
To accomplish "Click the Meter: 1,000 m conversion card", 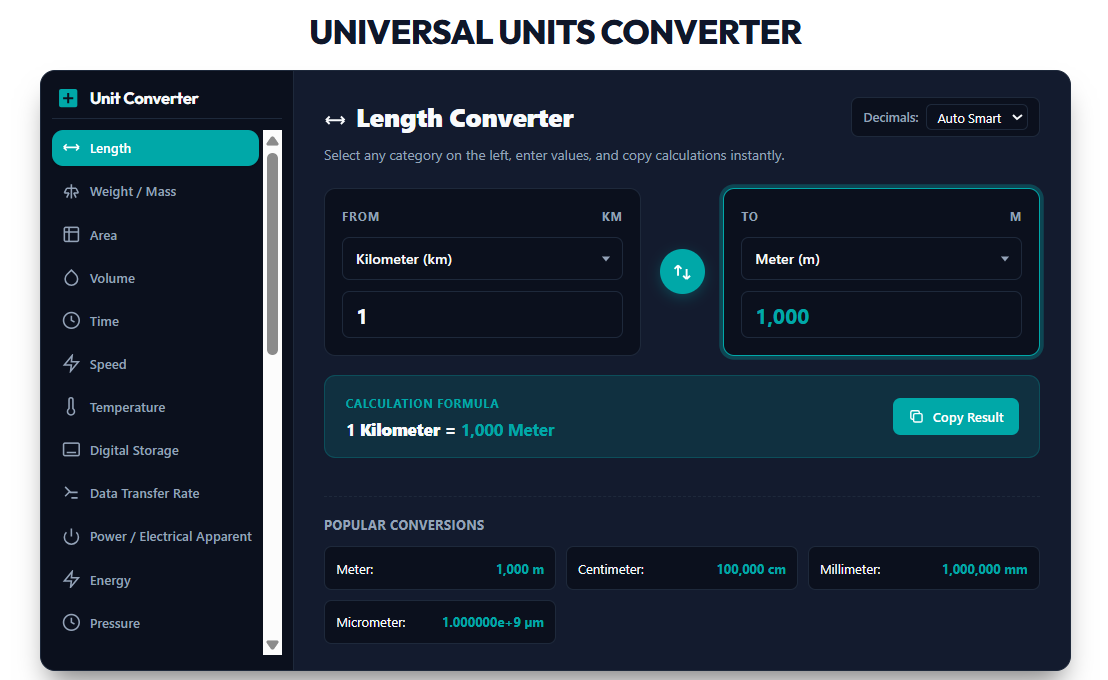I will click(x=440, y=568).
